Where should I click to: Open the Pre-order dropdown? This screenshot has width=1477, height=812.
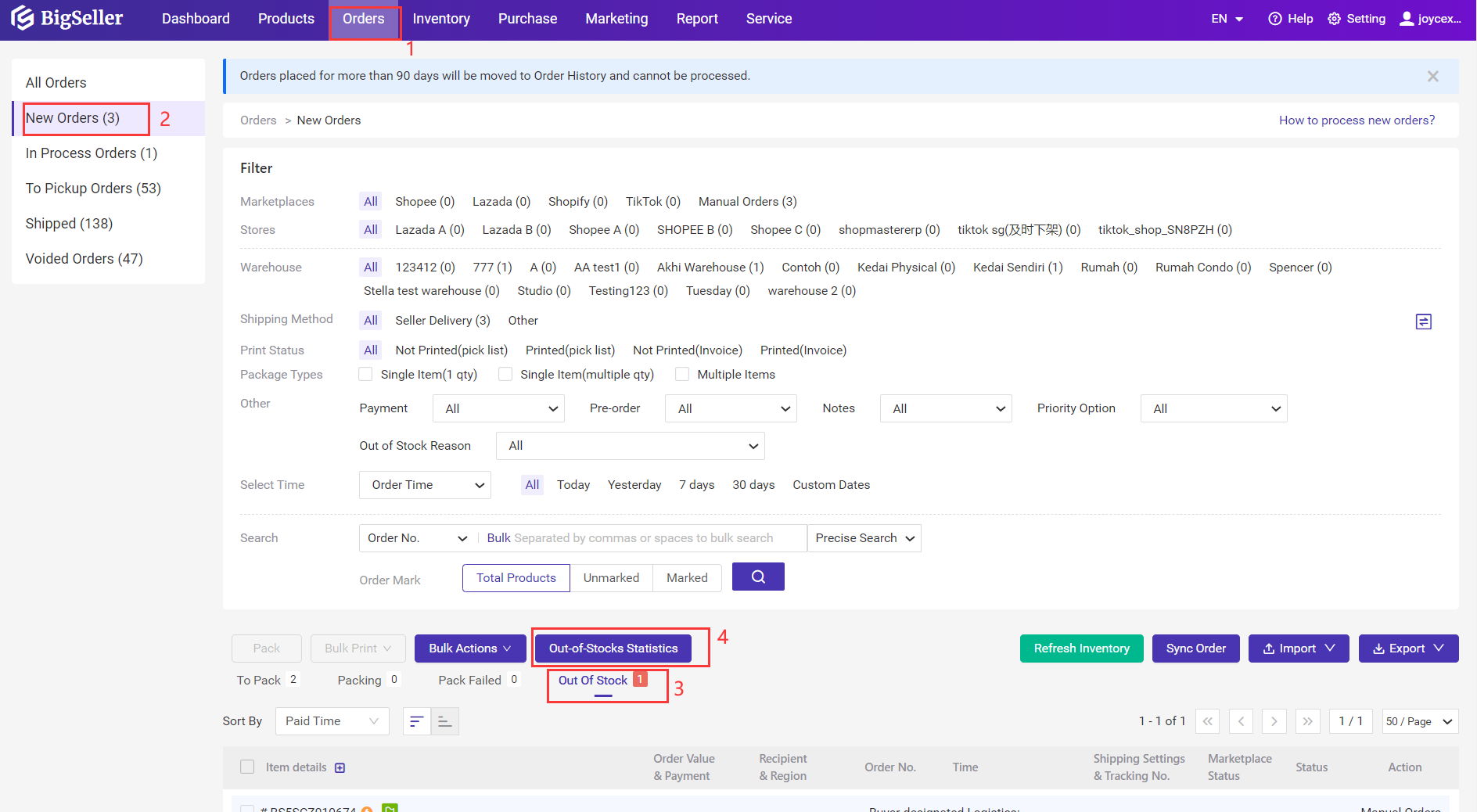click(731, 408)
